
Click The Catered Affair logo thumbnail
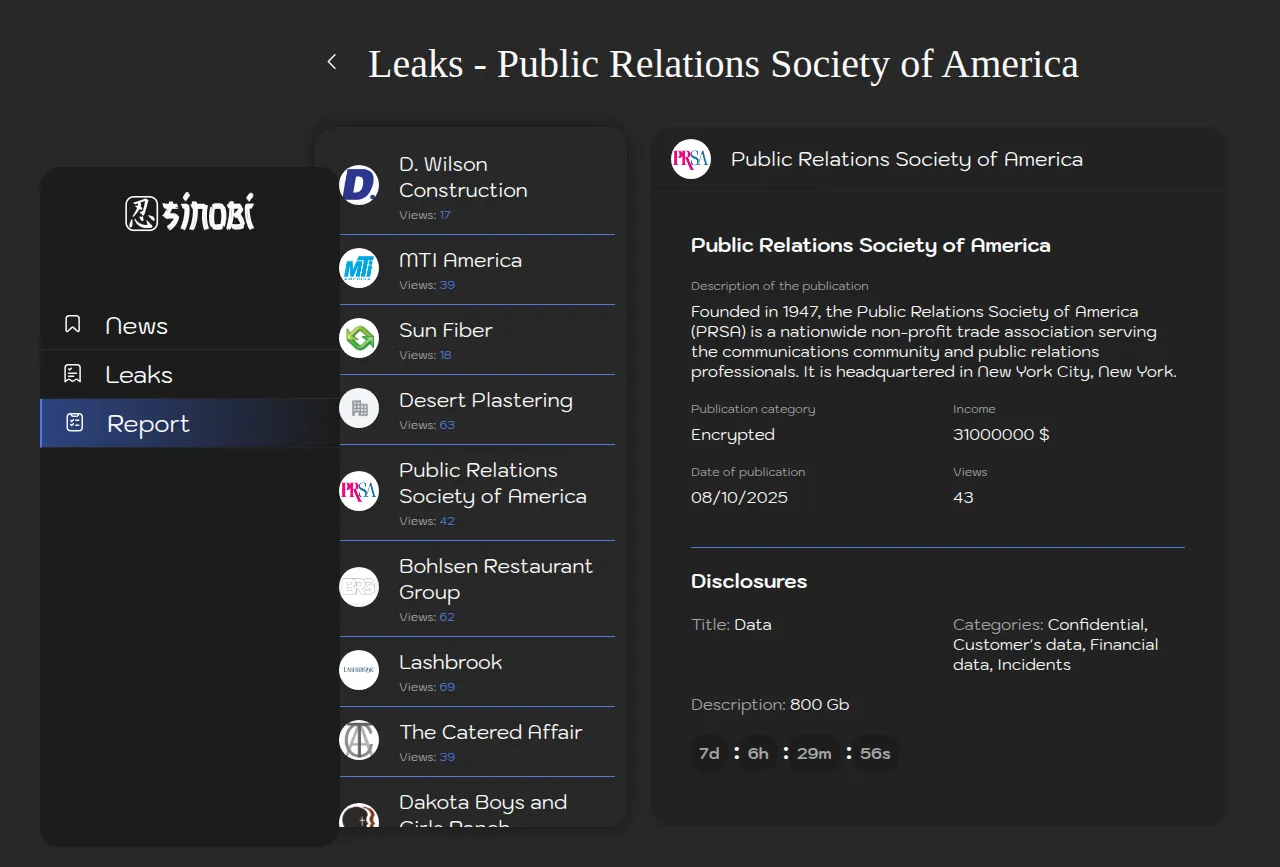click(x=359, y=740)
